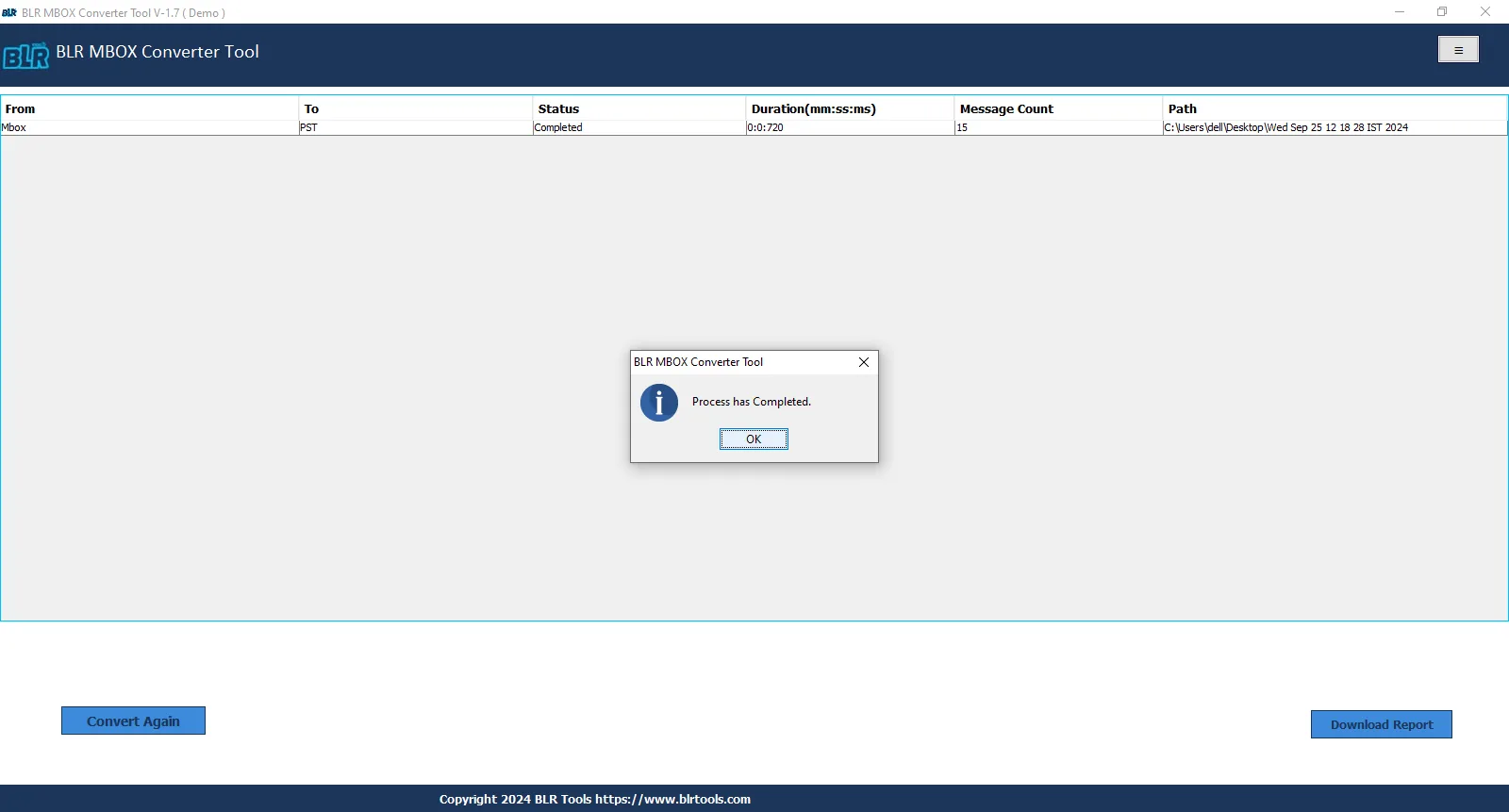Select the Mbox cell in From column
This screenshot has width=1509, height=812.
point(150,127)
